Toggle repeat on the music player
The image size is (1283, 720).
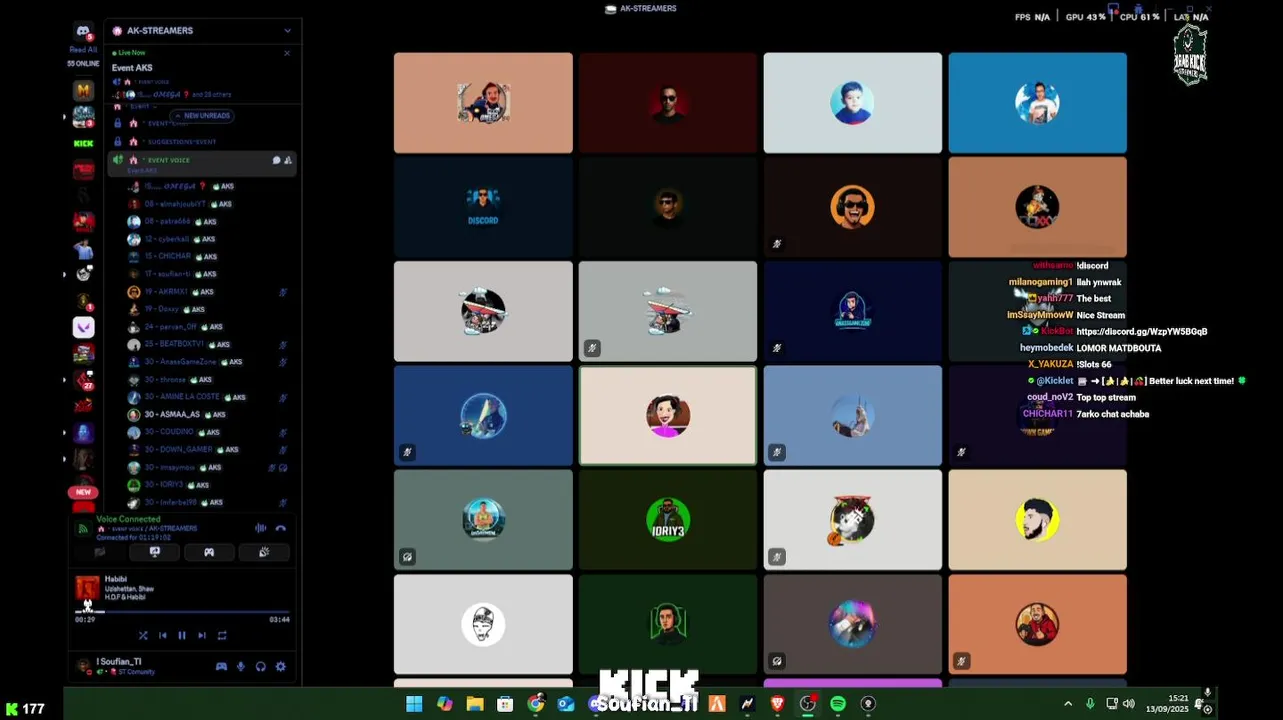coord(222,635)
